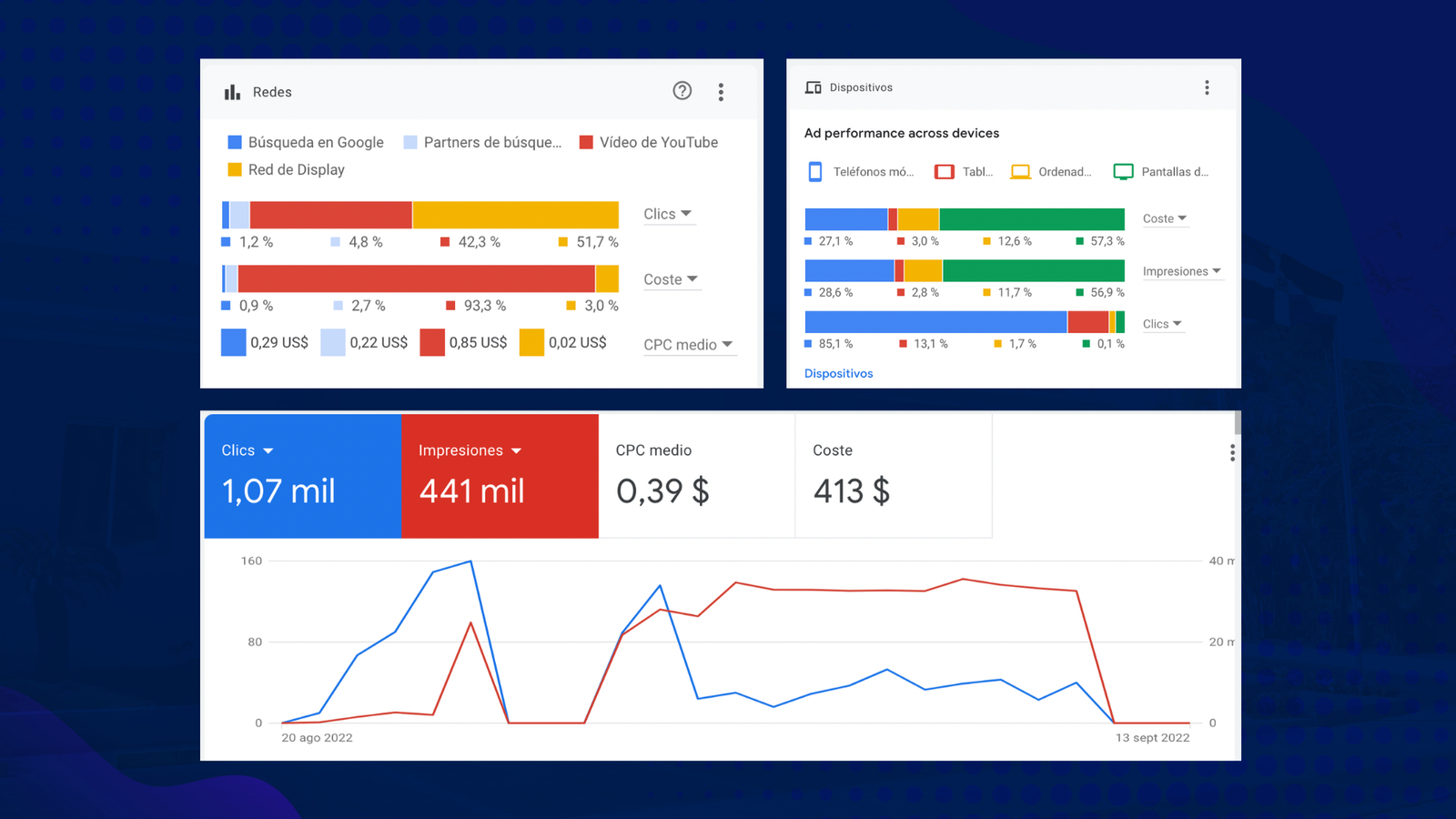
Task: Open the Clics dropdown in Dispositivos card
Action: pyautogui.click(x=1163, y=324)
